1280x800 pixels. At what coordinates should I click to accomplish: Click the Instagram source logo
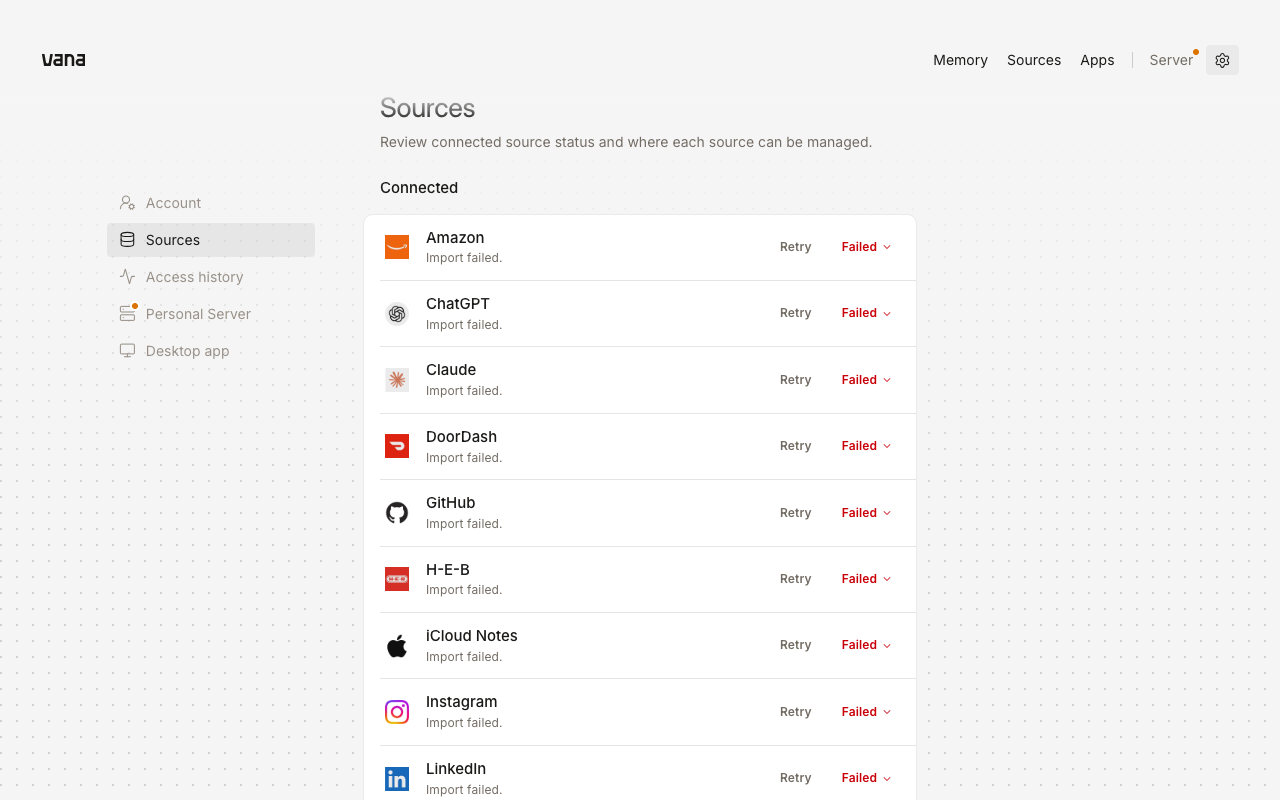[x=397, y=712]
